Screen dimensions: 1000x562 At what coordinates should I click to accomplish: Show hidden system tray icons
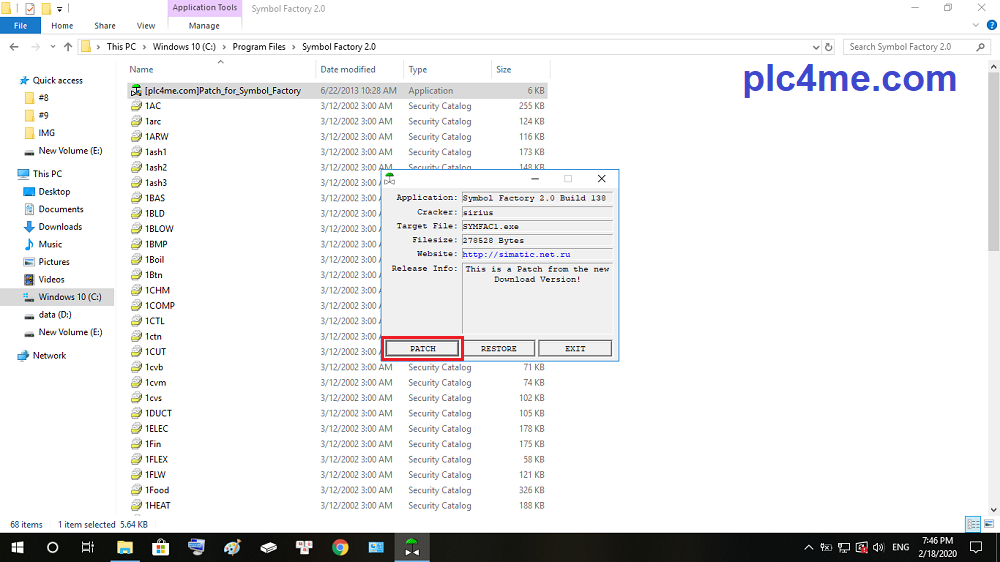pos(808,547)
